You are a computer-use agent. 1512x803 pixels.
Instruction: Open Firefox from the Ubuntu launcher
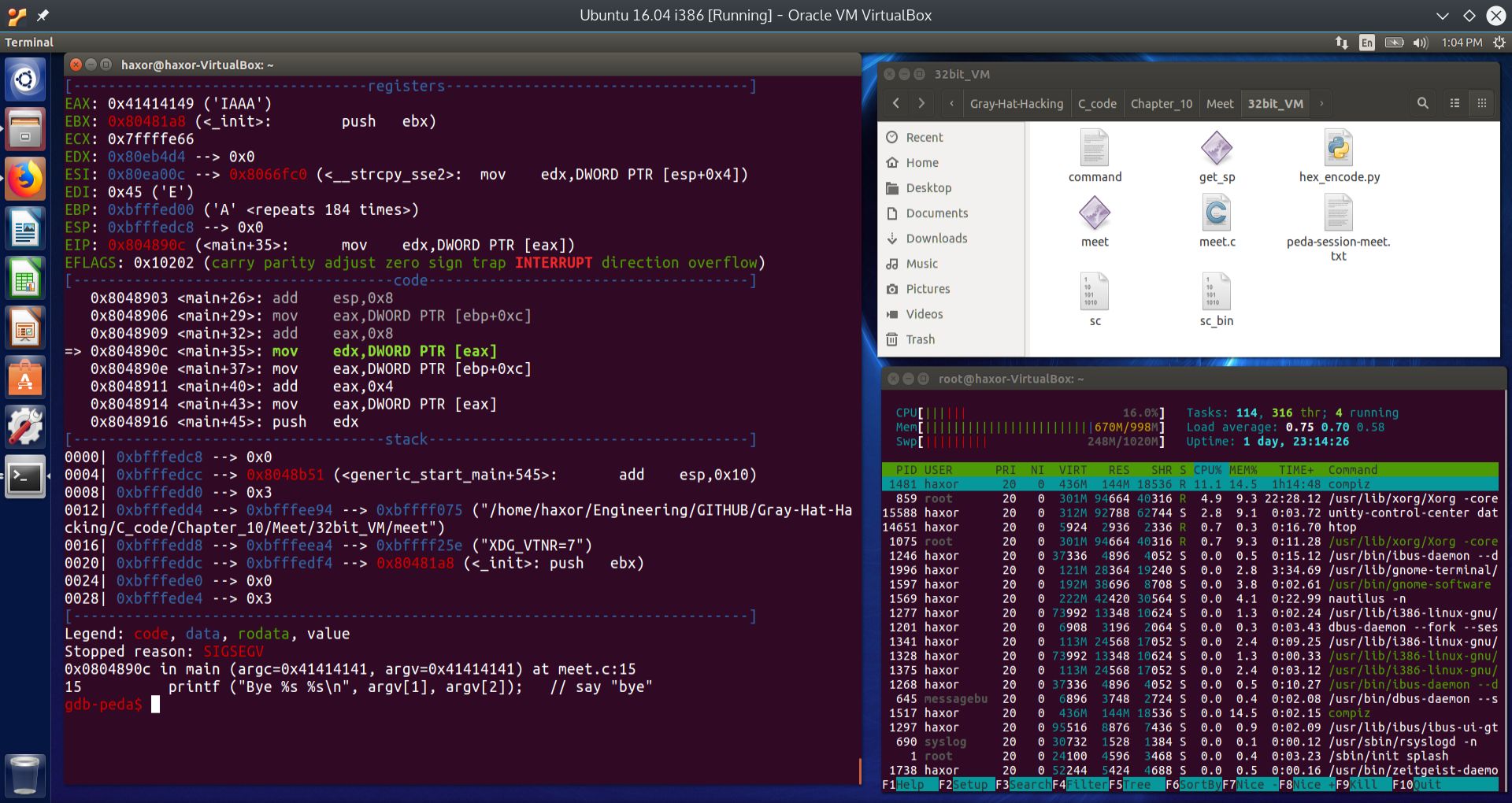tap(25, 179)
